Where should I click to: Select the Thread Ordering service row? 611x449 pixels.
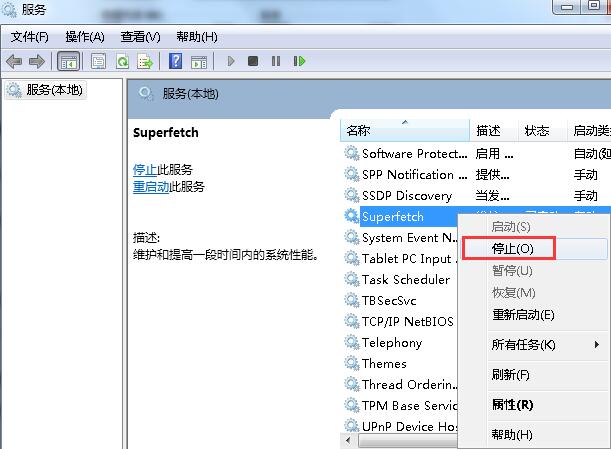pyautogui.click(x=401, y=385)
